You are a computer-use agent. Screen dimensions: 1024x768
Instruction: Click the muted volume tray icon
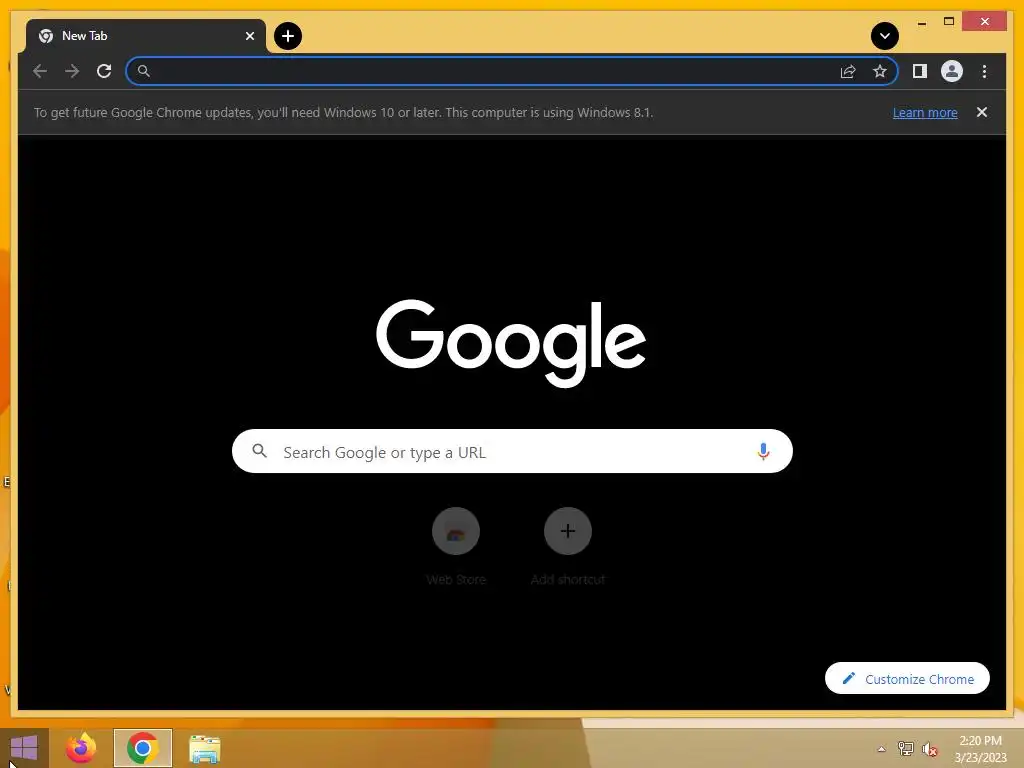(929, 749)
